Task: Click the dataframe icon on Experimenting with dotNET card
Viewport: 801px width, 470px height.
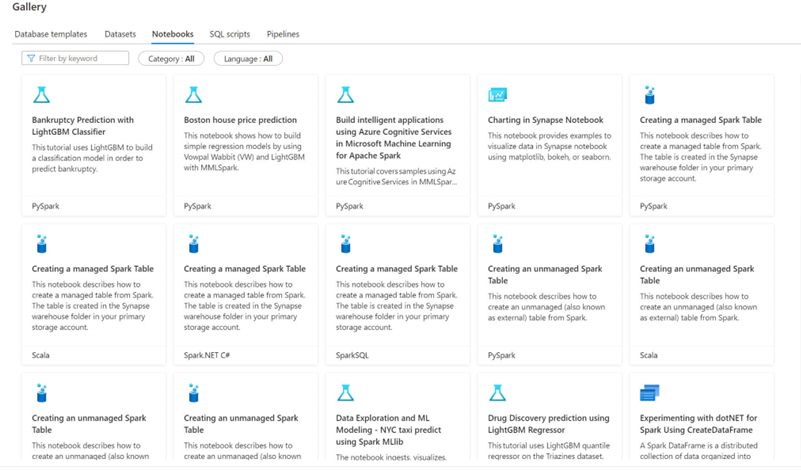Action: point(650,393)
